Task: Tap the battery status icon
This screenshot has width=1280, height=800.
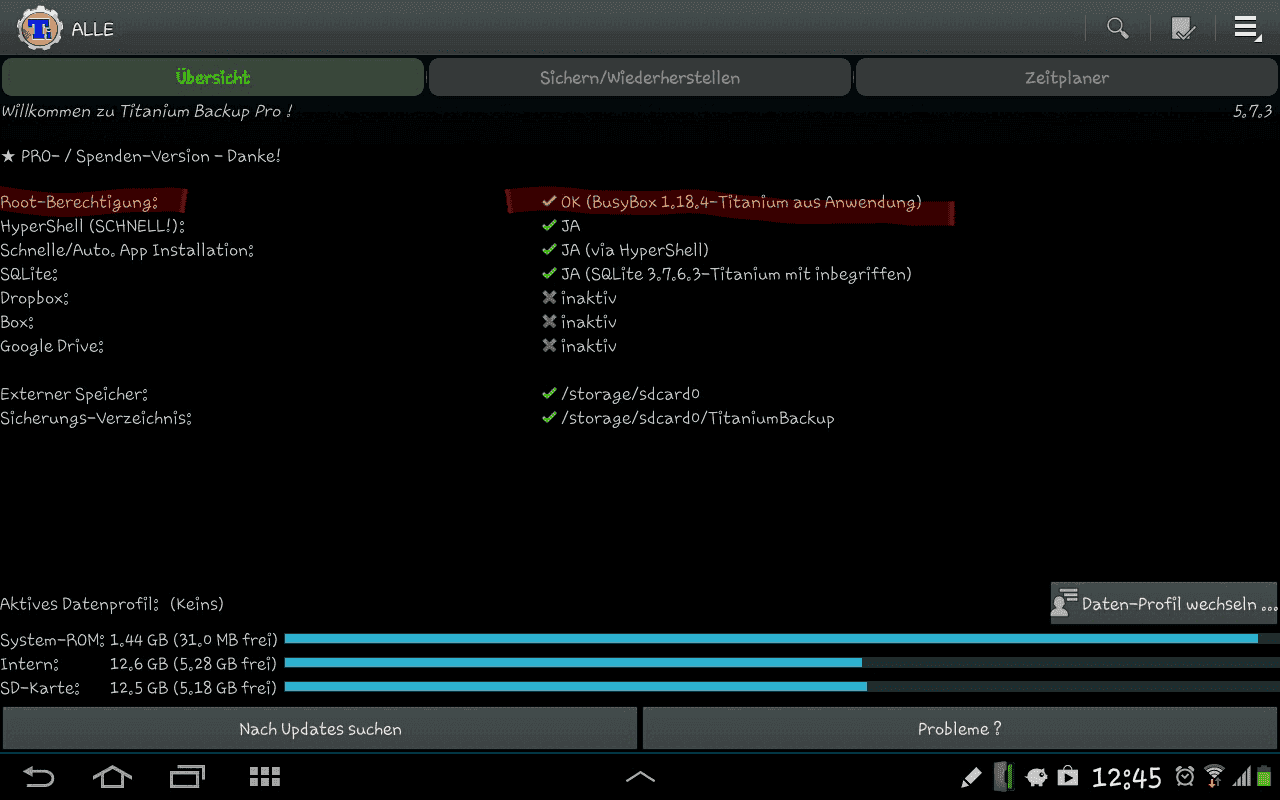Action: (x=1264, y=777)
